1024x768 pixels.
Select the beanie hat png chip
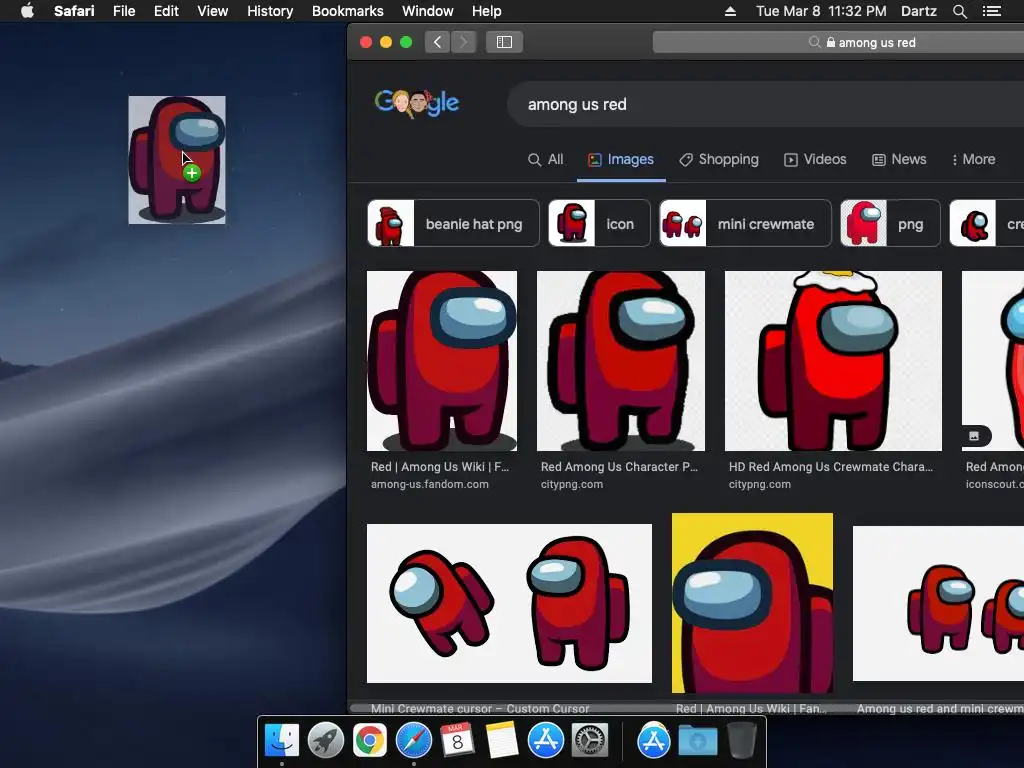[453, 223]
